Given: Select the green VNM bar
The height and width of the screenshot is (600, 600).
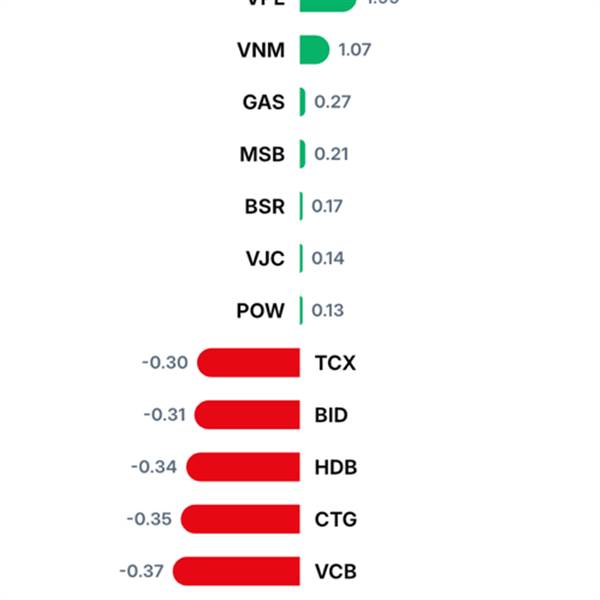Looking at the screenshot, I should 314,50.
